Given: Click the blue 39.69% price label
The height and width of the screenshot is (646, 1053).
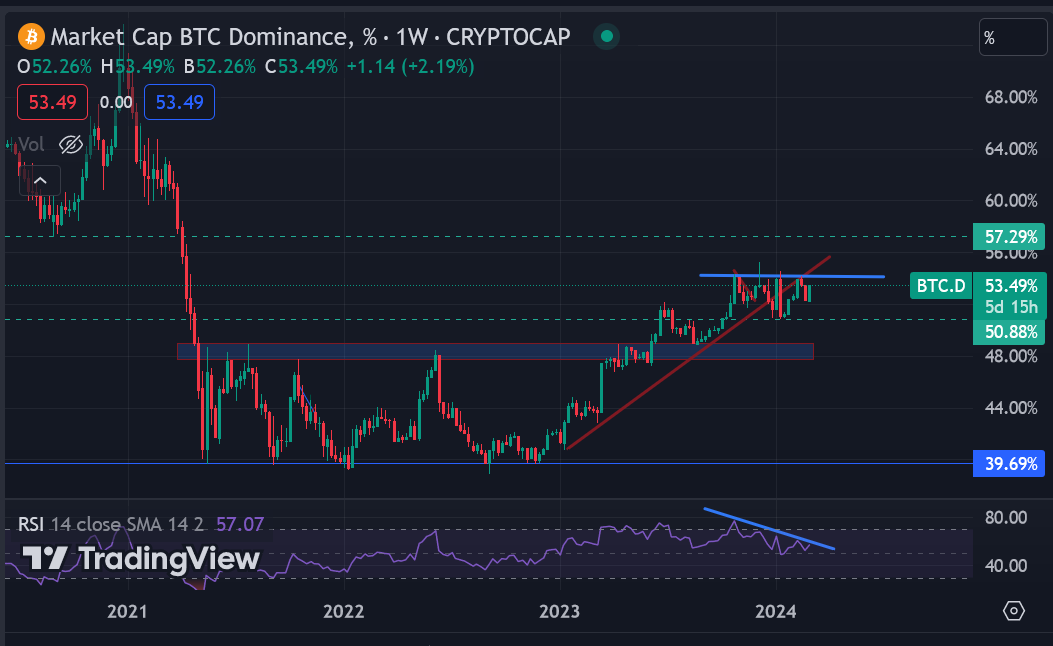Looking at the screenshot, I should (x=1009, y=463).
